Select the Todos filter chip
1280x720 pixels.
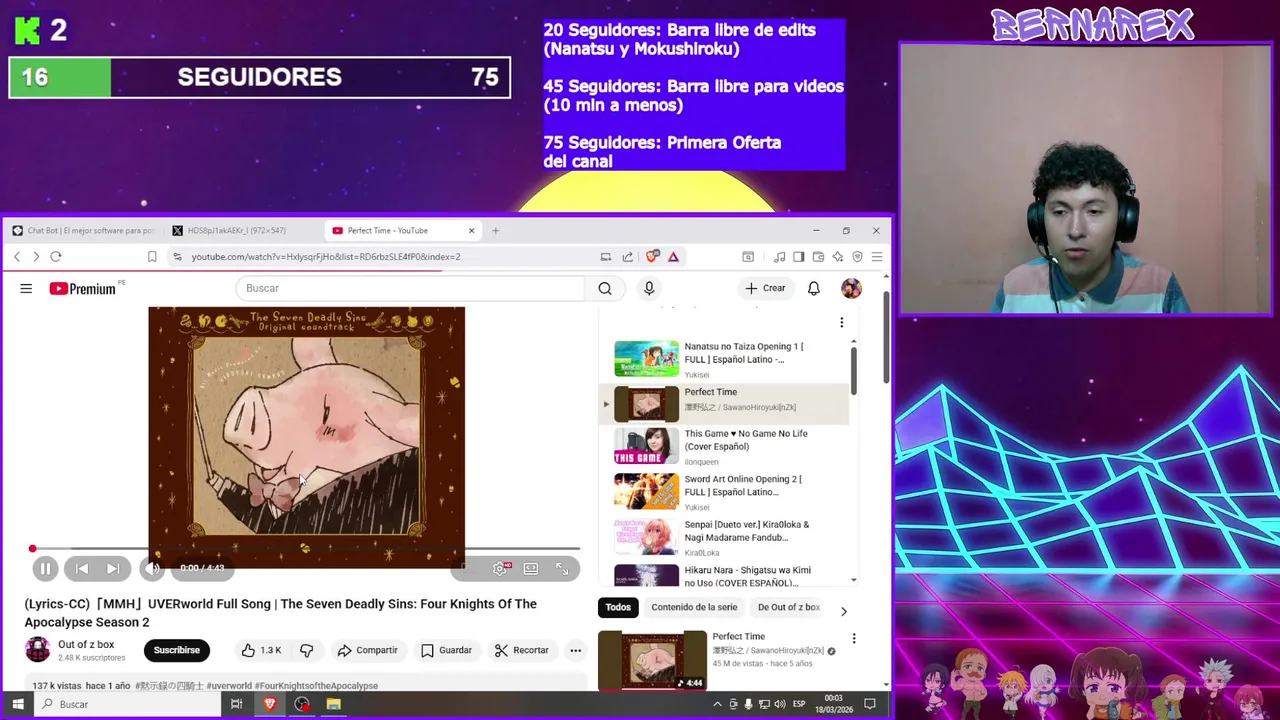click(618, 607)
